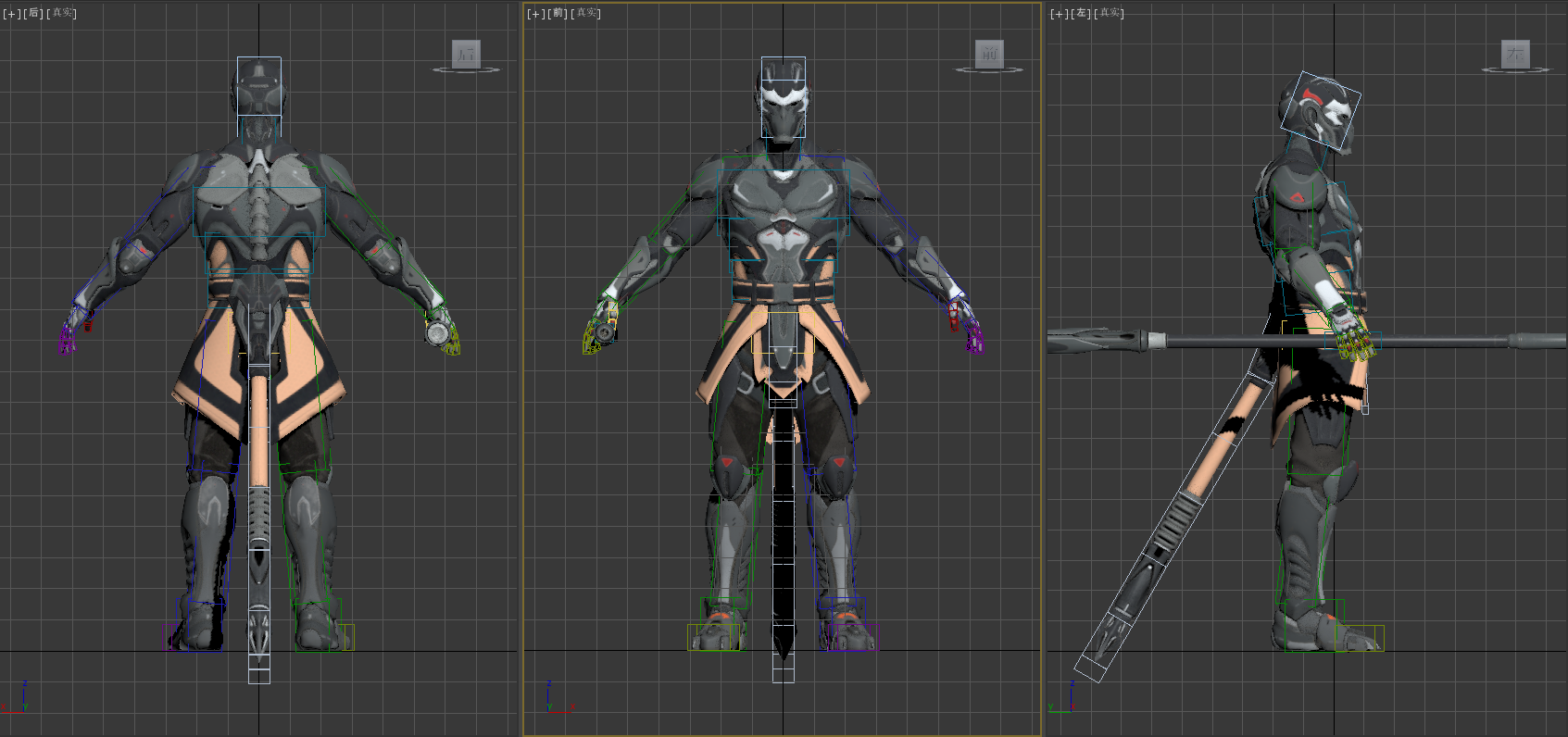
Task: Open the [+] menu in the left viewport
Action: coord(1059,13)
